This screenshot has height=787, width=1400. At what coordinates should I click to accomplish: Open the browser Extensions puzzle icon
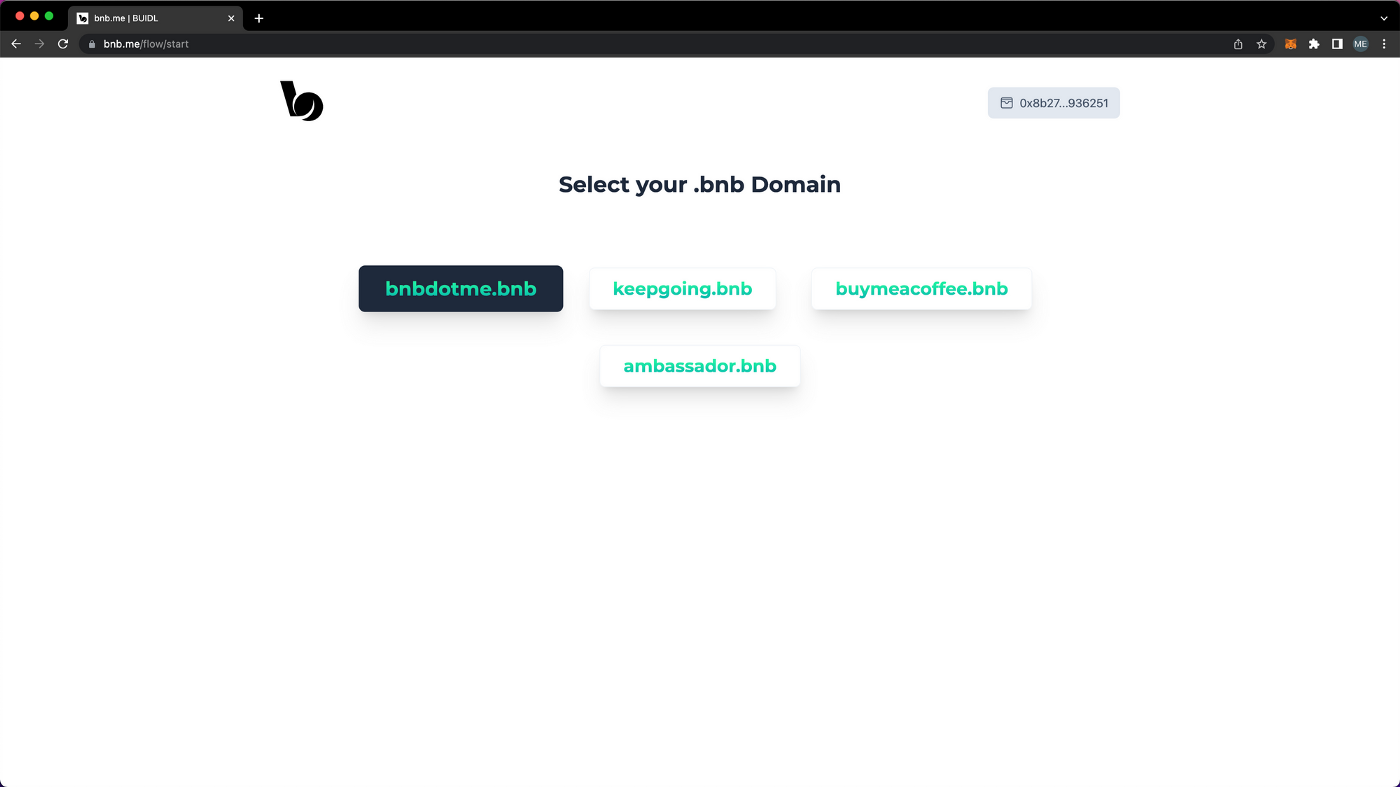pos(1314,44)
